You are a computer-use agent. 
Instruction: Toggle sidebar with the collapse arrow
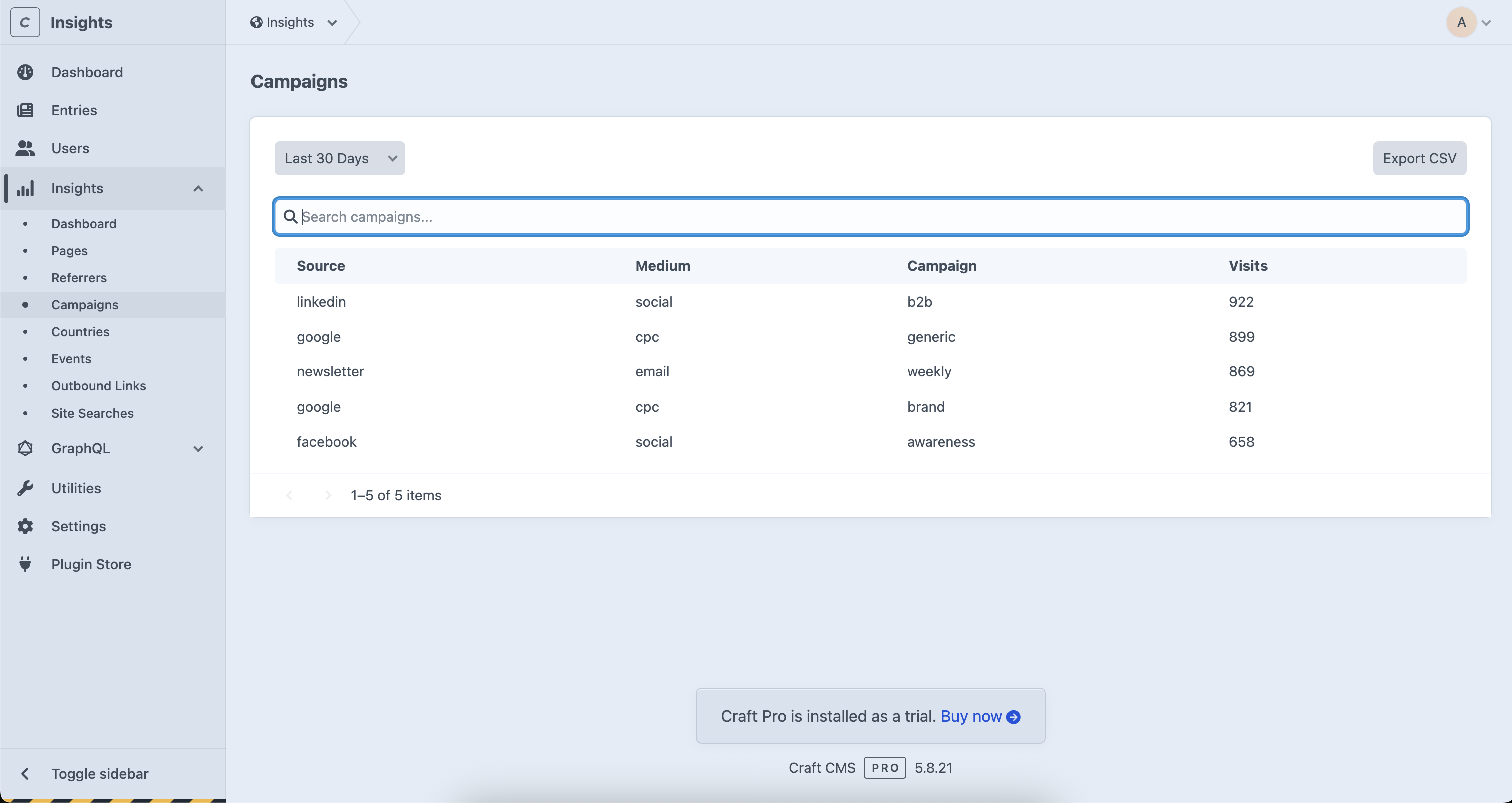point(25,773)
